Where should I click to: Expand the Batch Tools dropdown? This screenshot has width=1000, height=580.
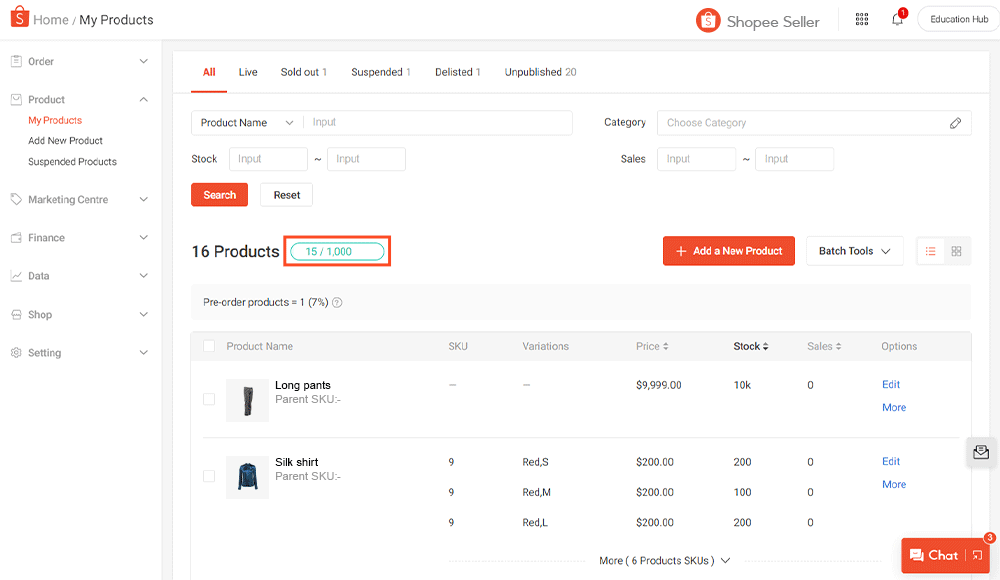click(x=854, y=251)
